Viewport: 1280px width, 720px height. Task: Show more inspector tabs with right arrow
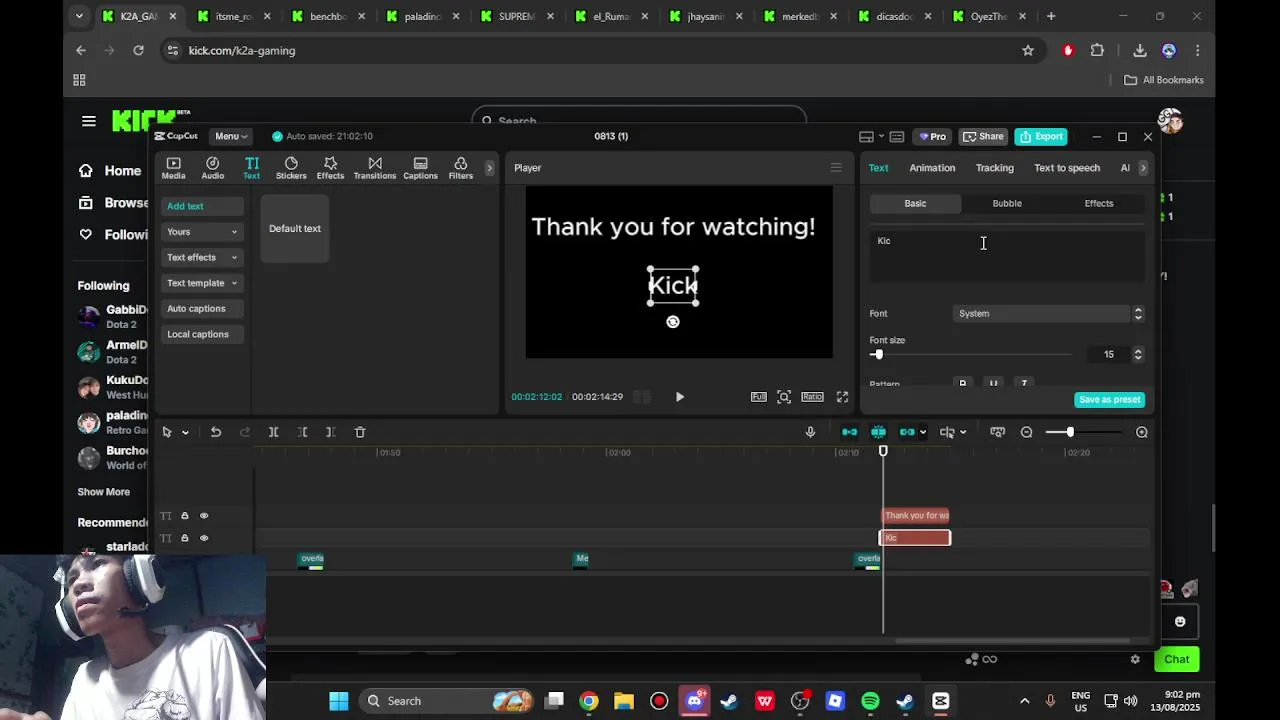(1143, 168)
